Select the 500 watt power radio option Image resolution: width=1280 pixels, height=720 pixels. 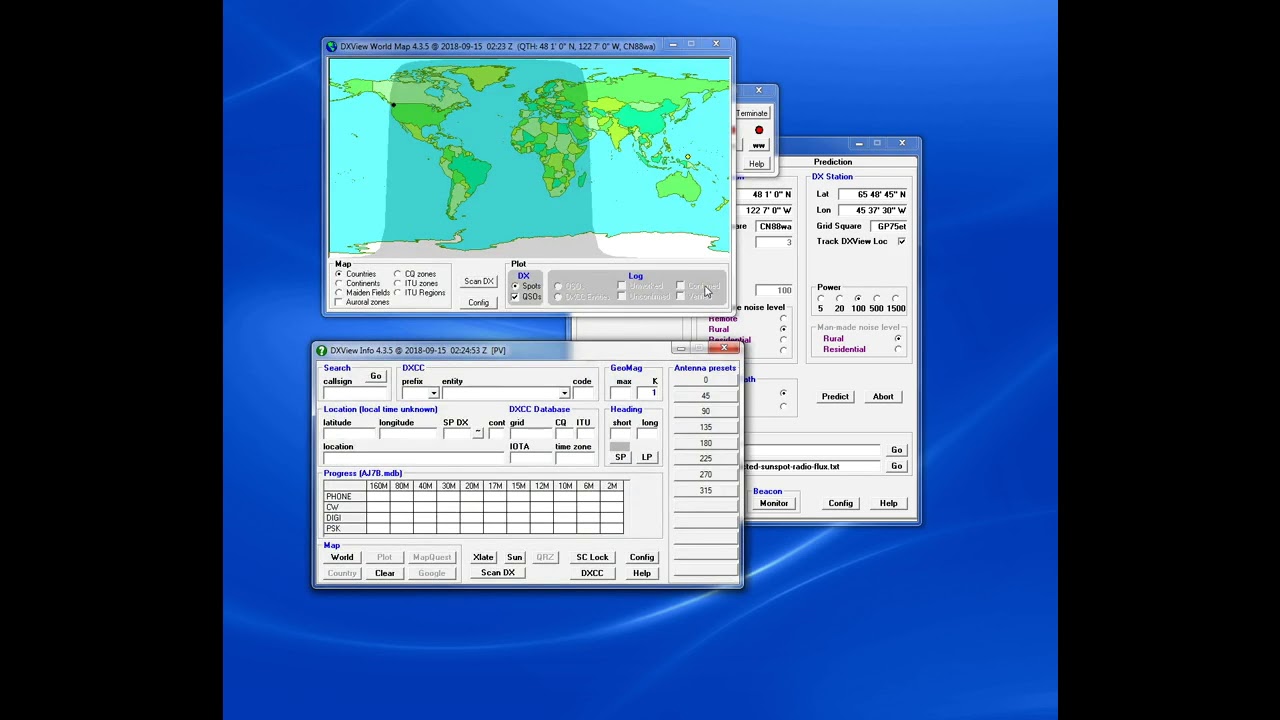876,298
